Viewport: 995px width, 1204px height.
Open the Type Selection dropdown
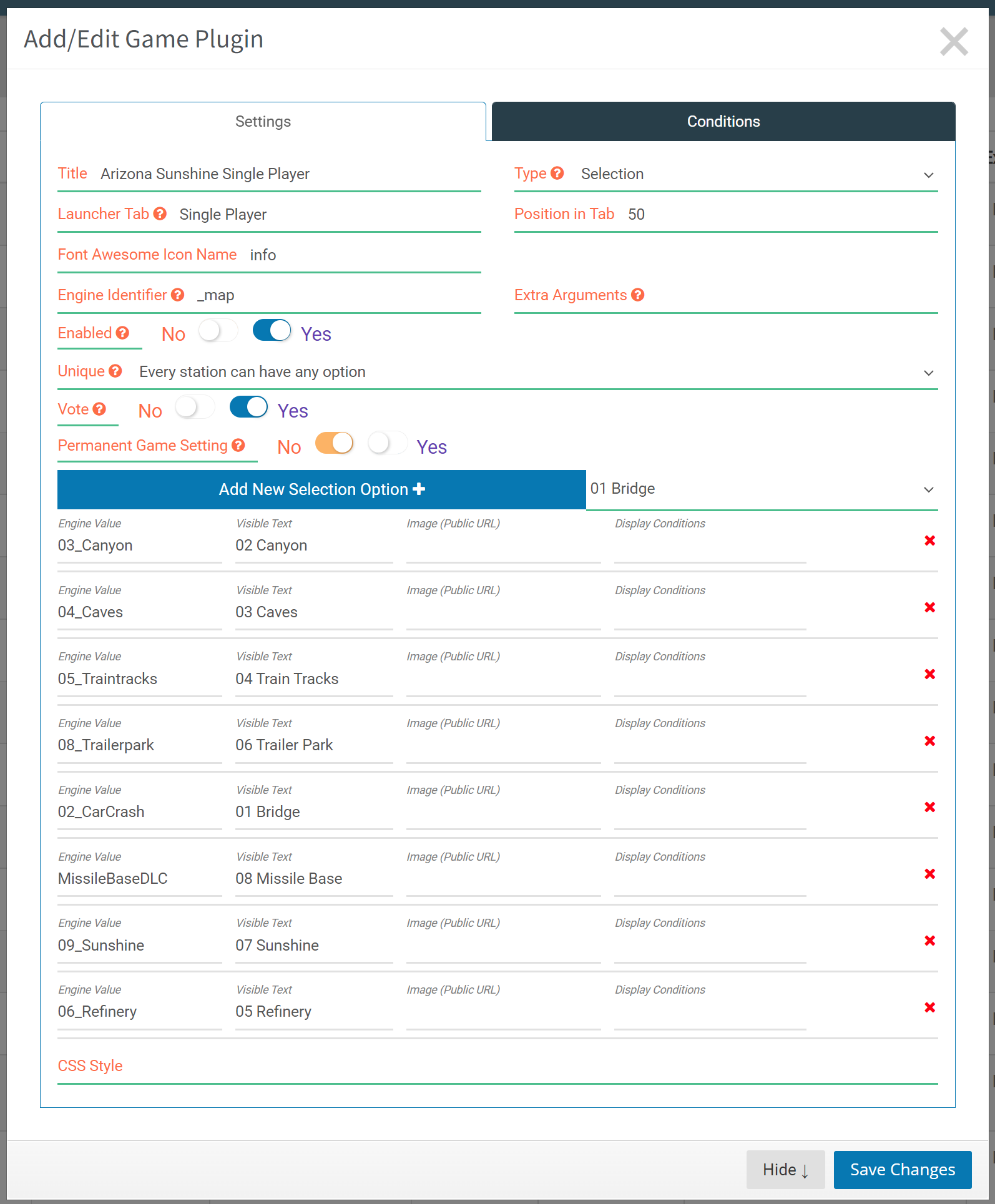coord(757,174)
